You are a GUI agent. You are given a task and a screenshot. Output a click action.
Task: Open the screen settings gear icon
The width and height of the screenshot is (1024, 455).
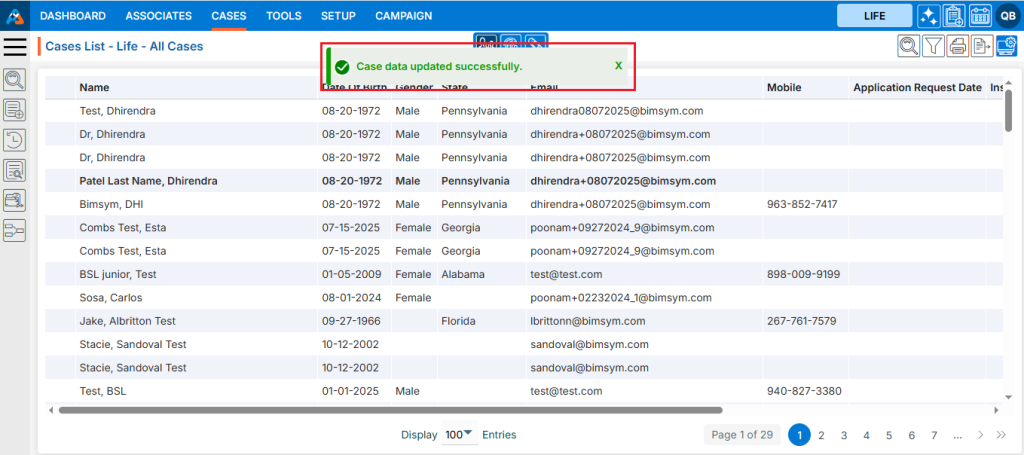point(1006,45)
